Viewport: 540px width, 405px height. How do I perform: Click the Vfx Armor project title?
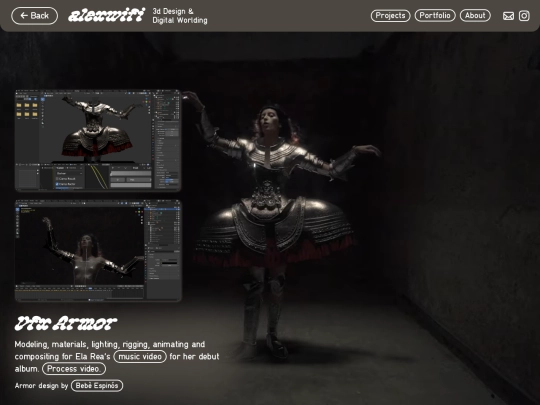65,323
